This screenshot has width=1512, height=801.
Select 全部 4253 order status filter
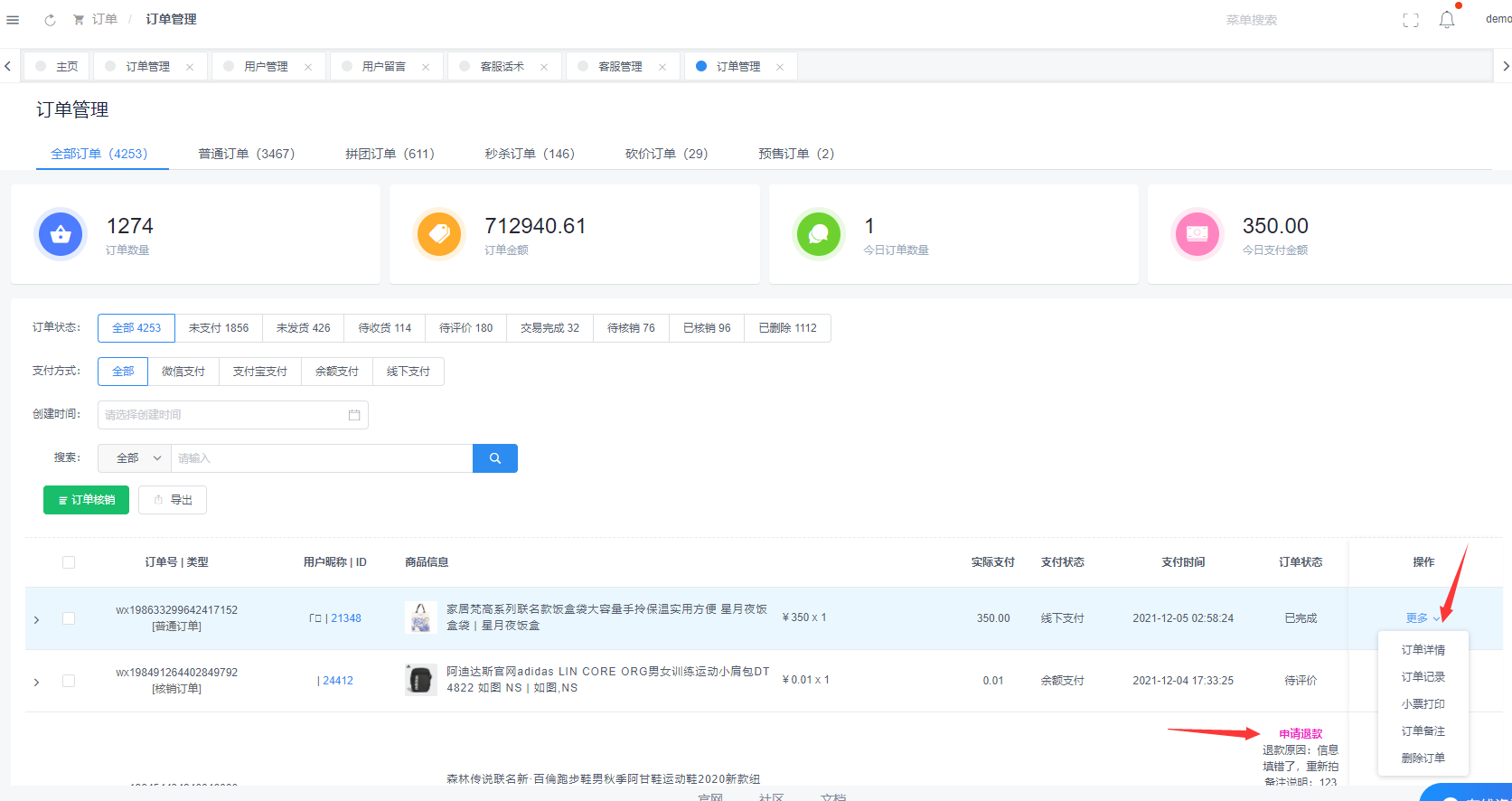(136, 328)
